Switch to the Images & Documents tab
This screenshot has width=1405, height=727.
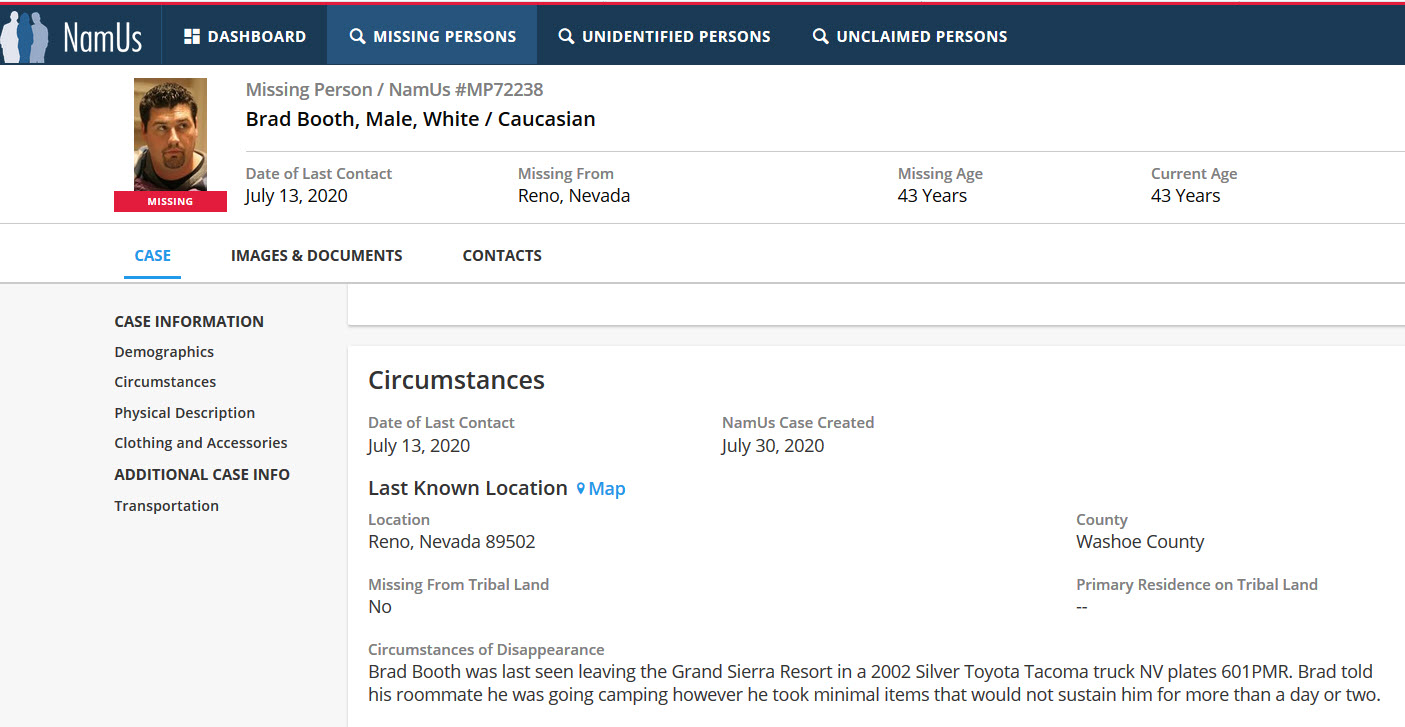[x=316, y=256]
